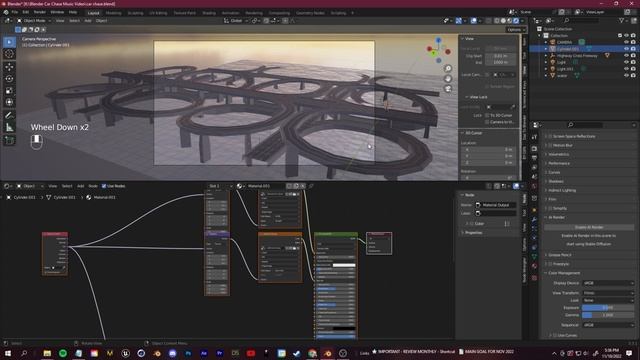640x360 pixels.
Task: Open the viewport Options button
Action: click(516, 29)
